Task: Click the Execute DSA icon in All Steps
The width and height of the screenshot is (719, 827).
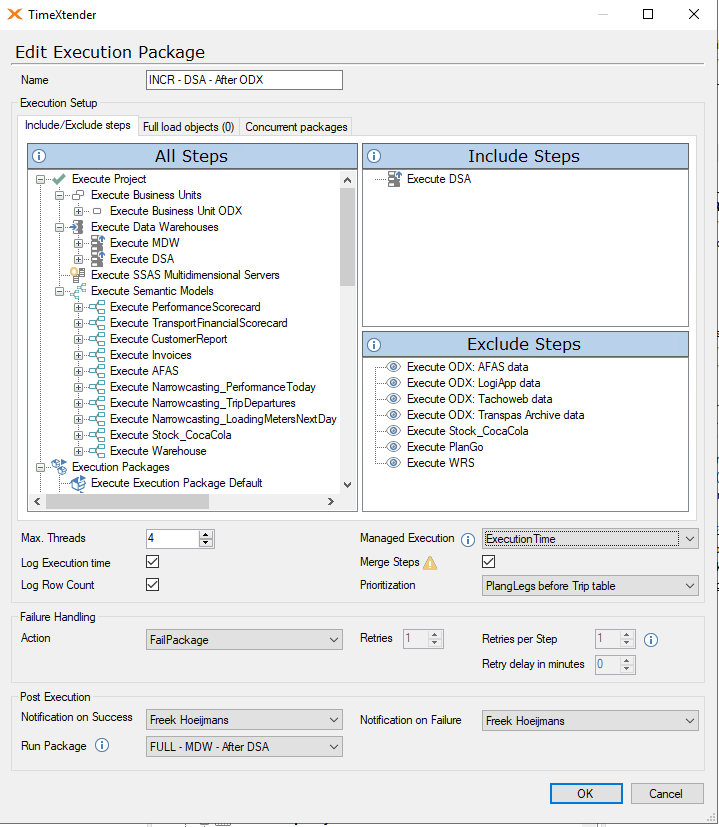Action: pos(98,259)
